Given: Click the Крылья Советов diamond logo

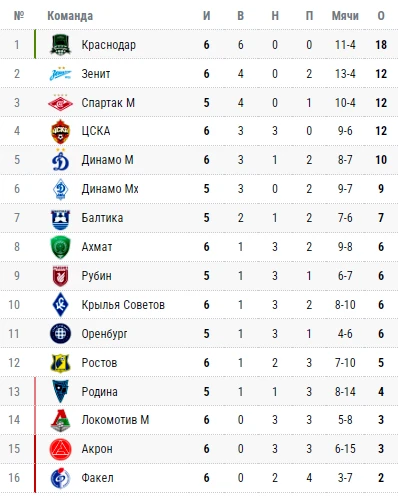Looking at the screenshot, I should coord(60,305).
